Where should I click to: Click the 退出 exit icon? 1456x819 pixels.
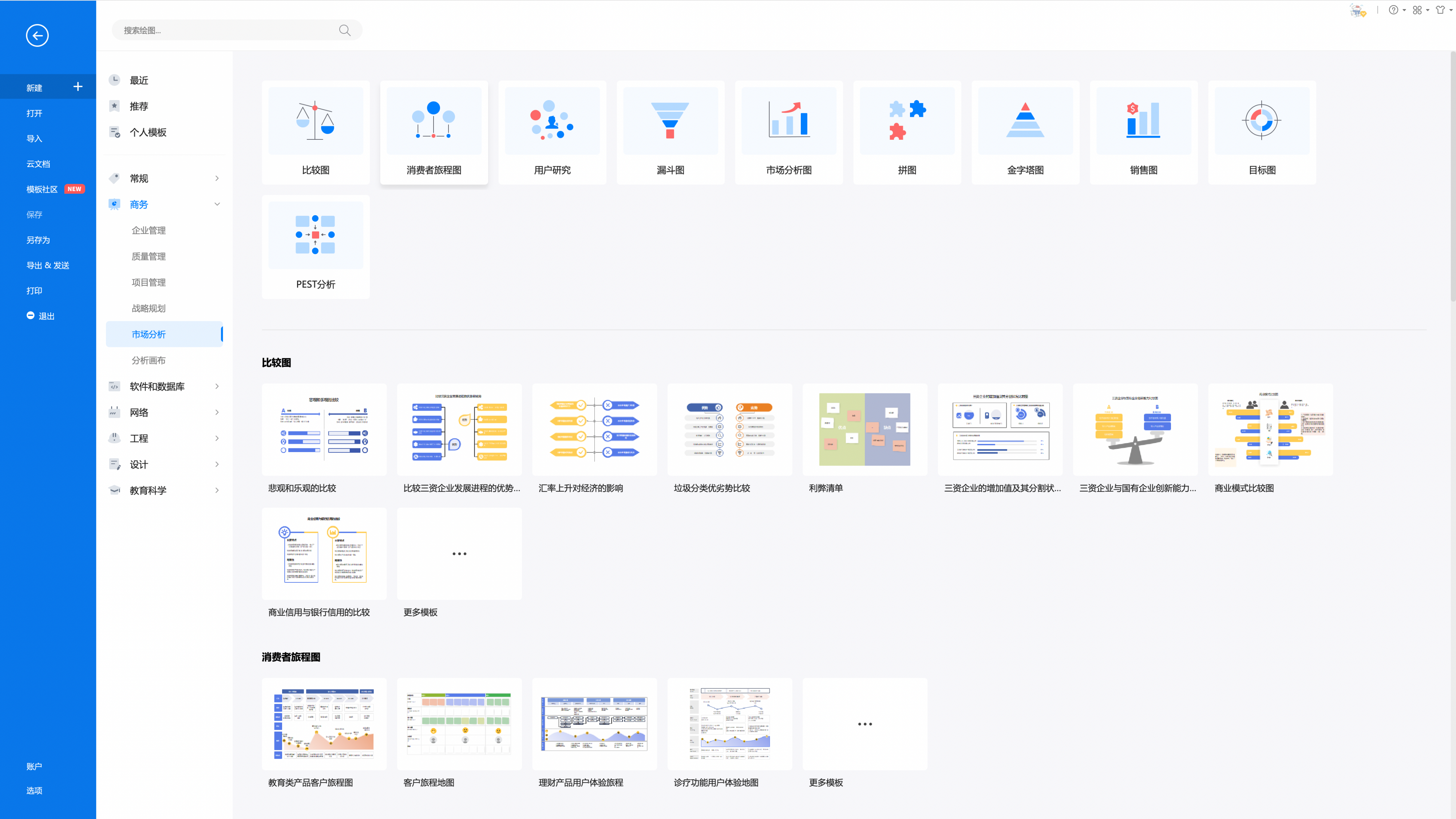coord(31,315)
